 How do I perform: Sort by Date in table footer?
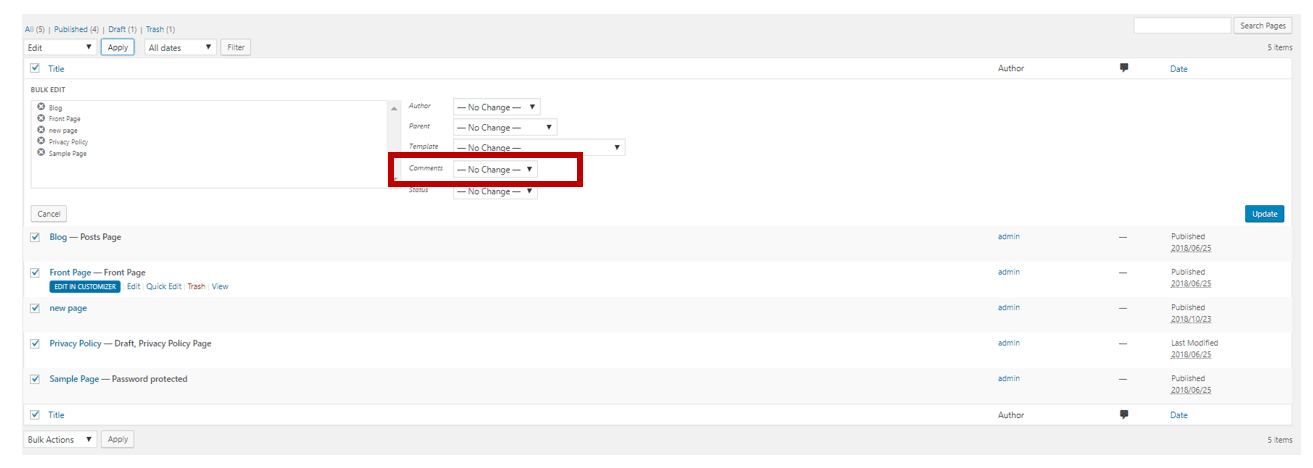(1179, 414)
